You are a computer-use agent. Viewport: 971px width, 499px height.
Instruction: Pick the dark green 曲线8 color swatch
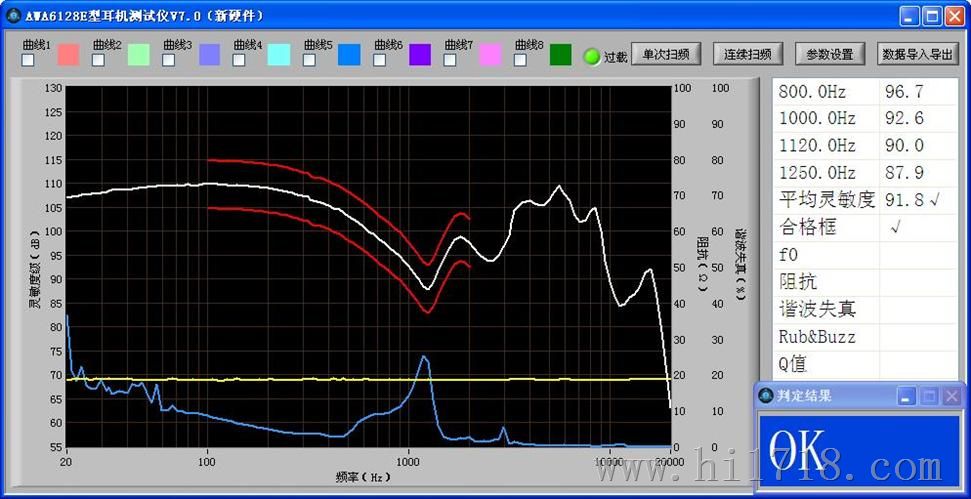[x=560, y=54]
